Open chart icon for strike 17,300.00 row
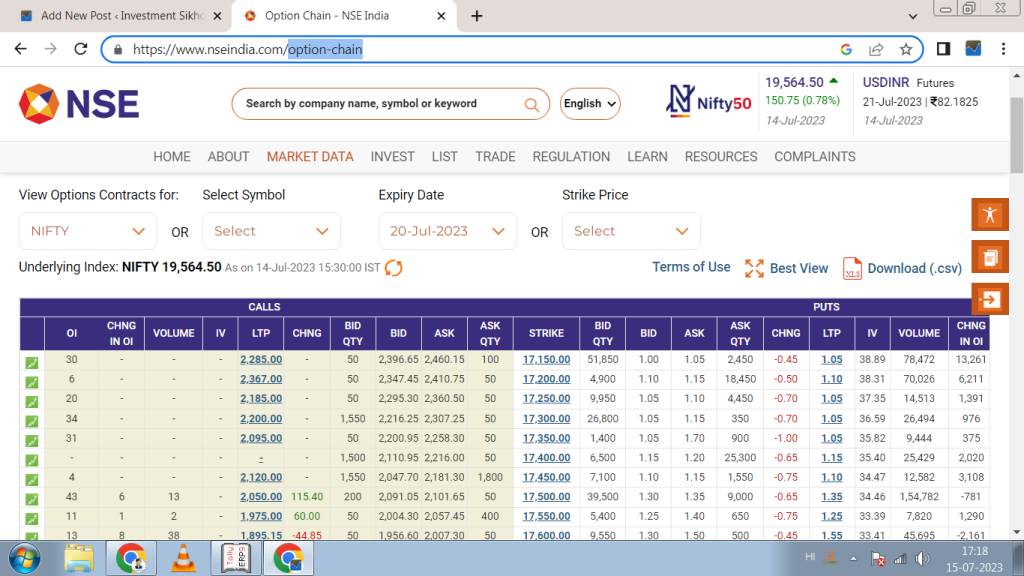1024x576 pixels. click(31, 421)
